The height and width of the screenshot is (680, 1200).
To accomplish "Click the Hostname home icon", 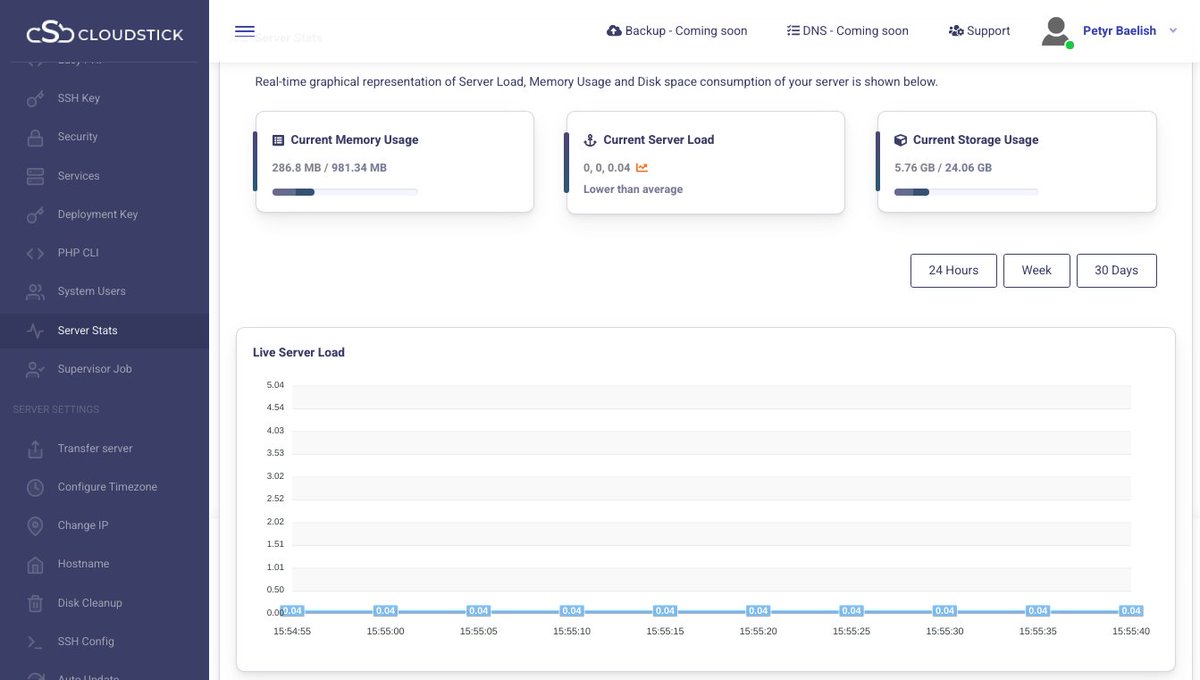I will click(35, 565).
